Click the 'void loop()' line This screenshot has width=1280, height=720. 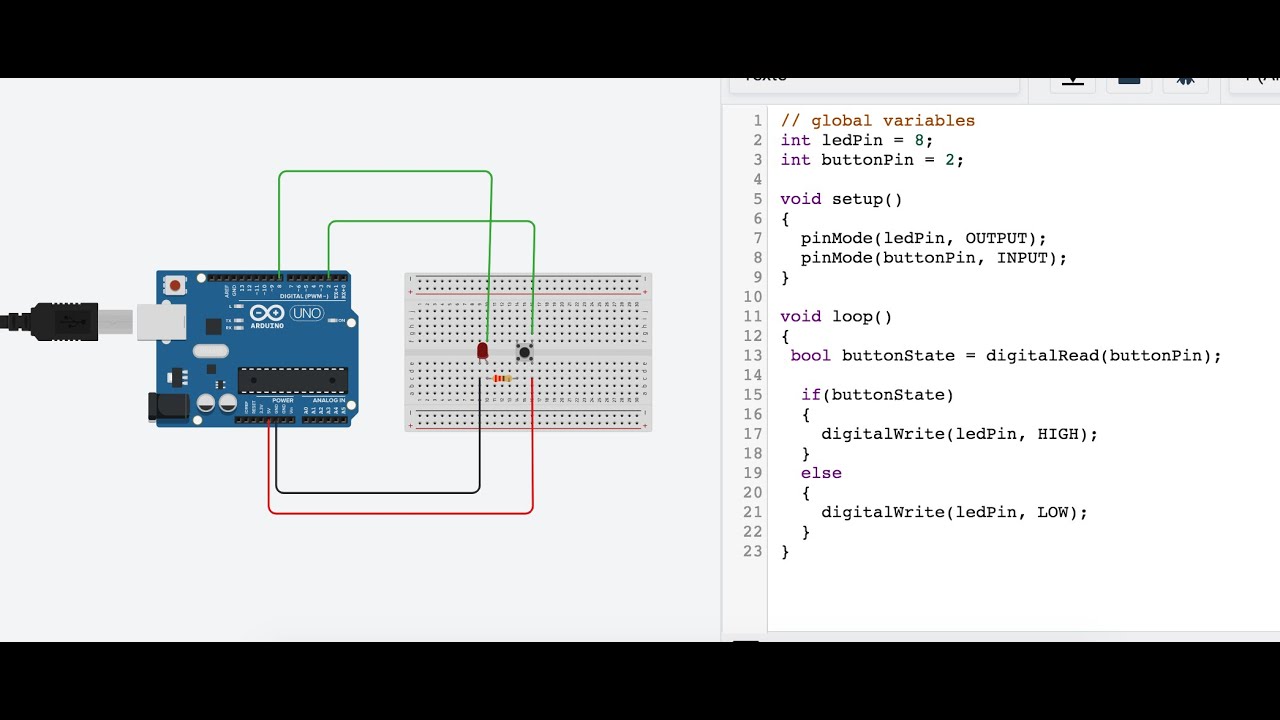837,317
